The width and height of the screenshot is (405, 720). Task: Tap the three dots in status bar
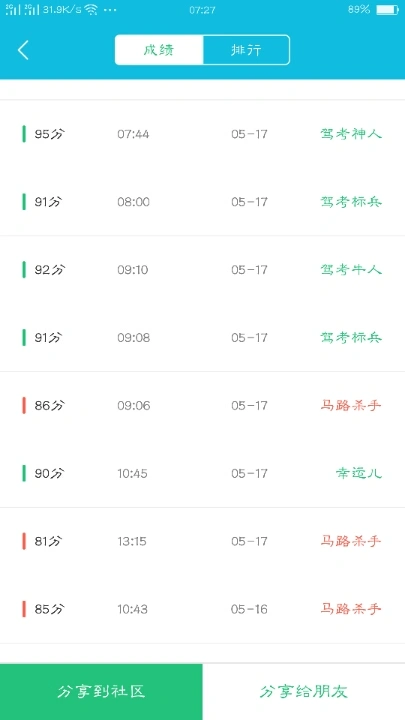(110, 10)
